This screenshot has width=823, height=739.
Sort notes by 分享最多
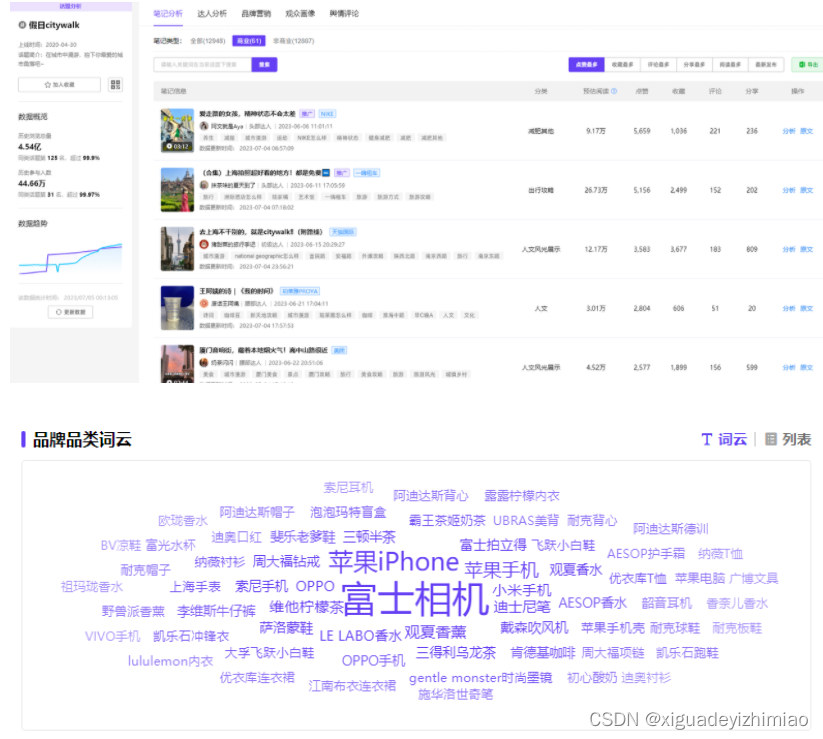click(x=694, y=65)
